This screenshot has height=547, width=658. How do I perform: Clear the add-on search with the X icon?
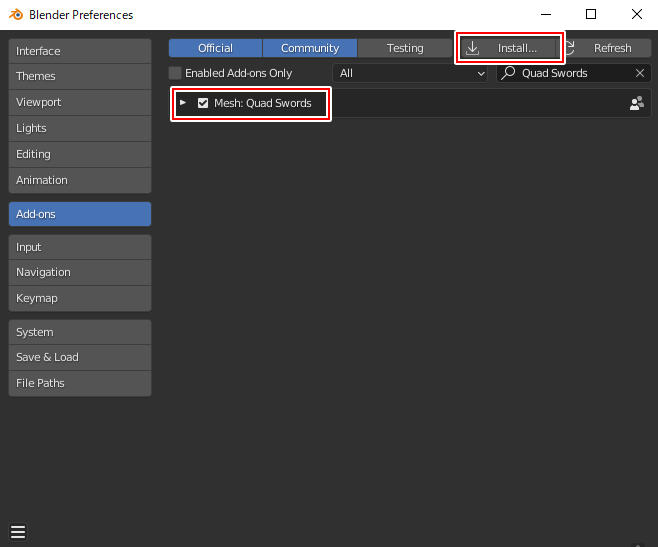(640, 73)
